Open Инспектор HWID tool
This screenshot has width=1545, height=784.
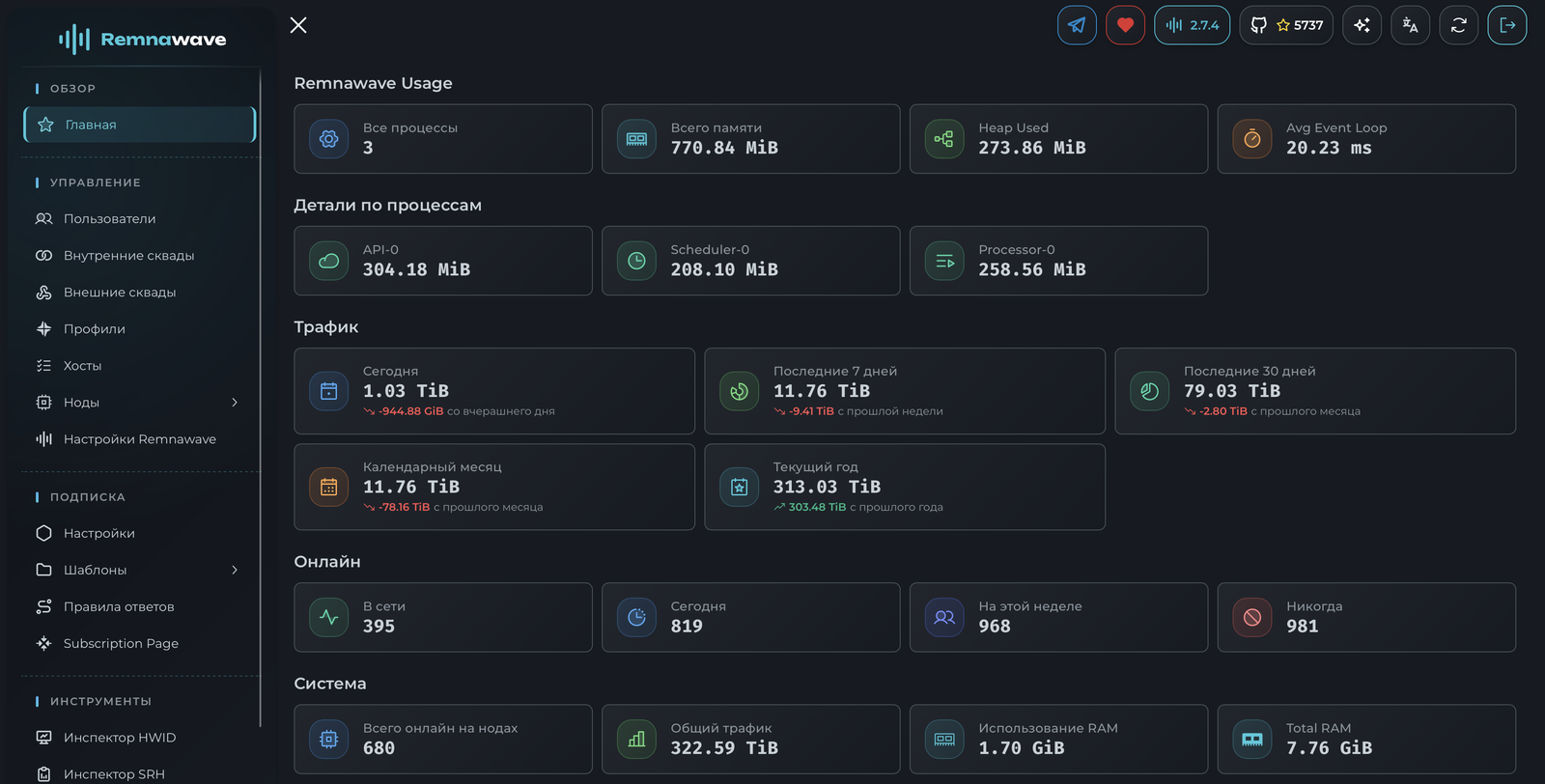pyautogui.click(x=140, y=738)
